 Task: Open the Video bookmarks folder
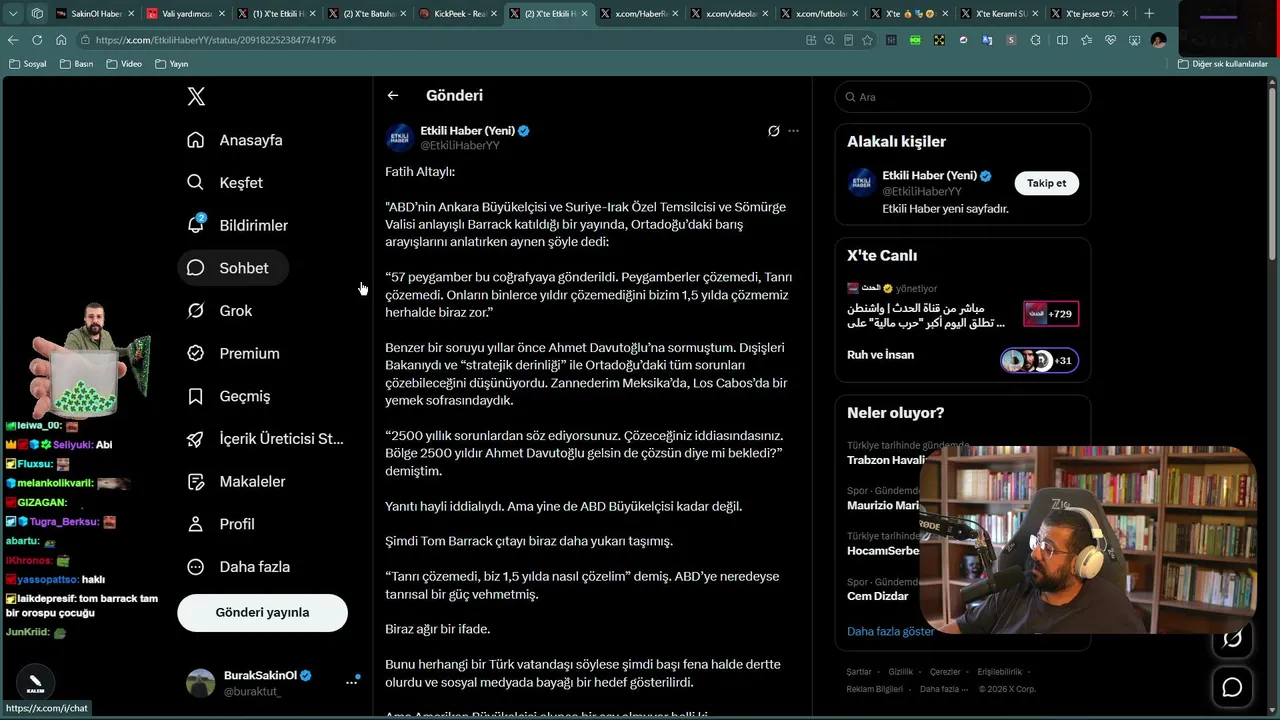click(124, 64)
